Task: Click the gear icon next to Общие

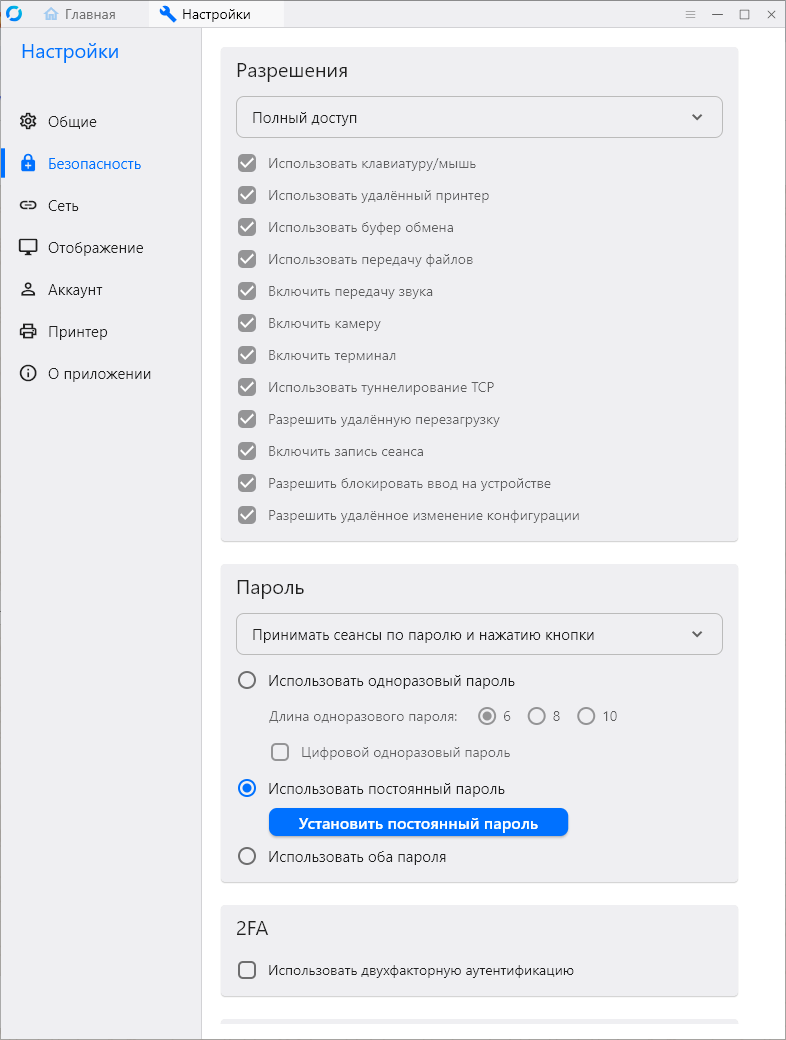Action: (28, 122)
